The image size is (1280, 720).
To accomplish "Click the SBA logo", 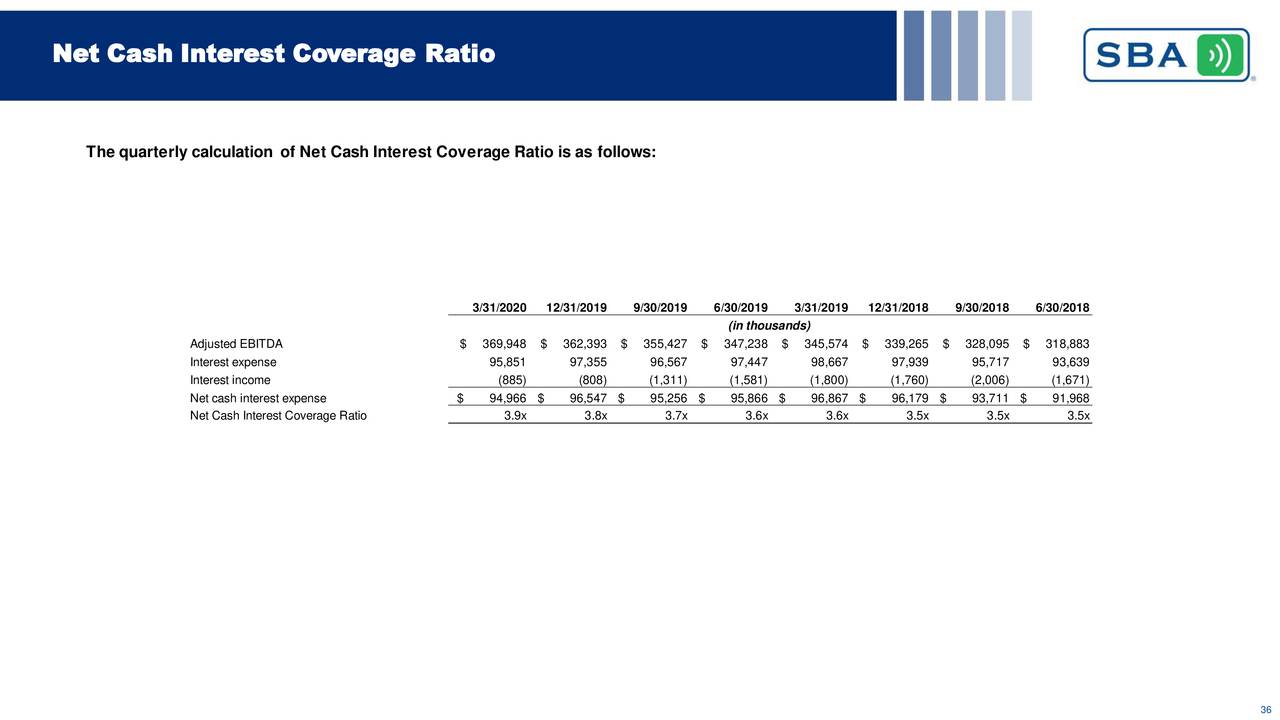I will pos(1167,55).
